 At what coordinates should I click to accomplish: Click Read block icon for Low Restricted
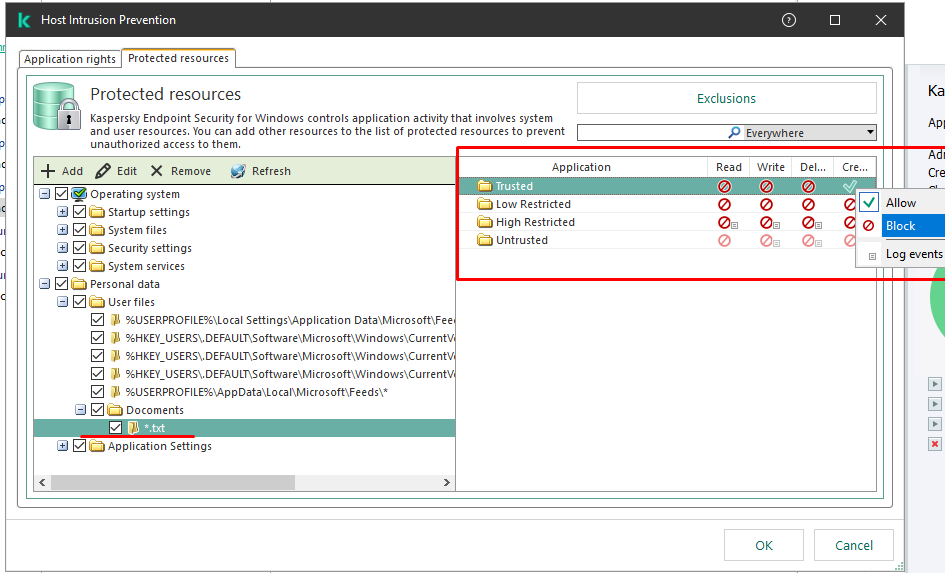click(x=724, y=204)
